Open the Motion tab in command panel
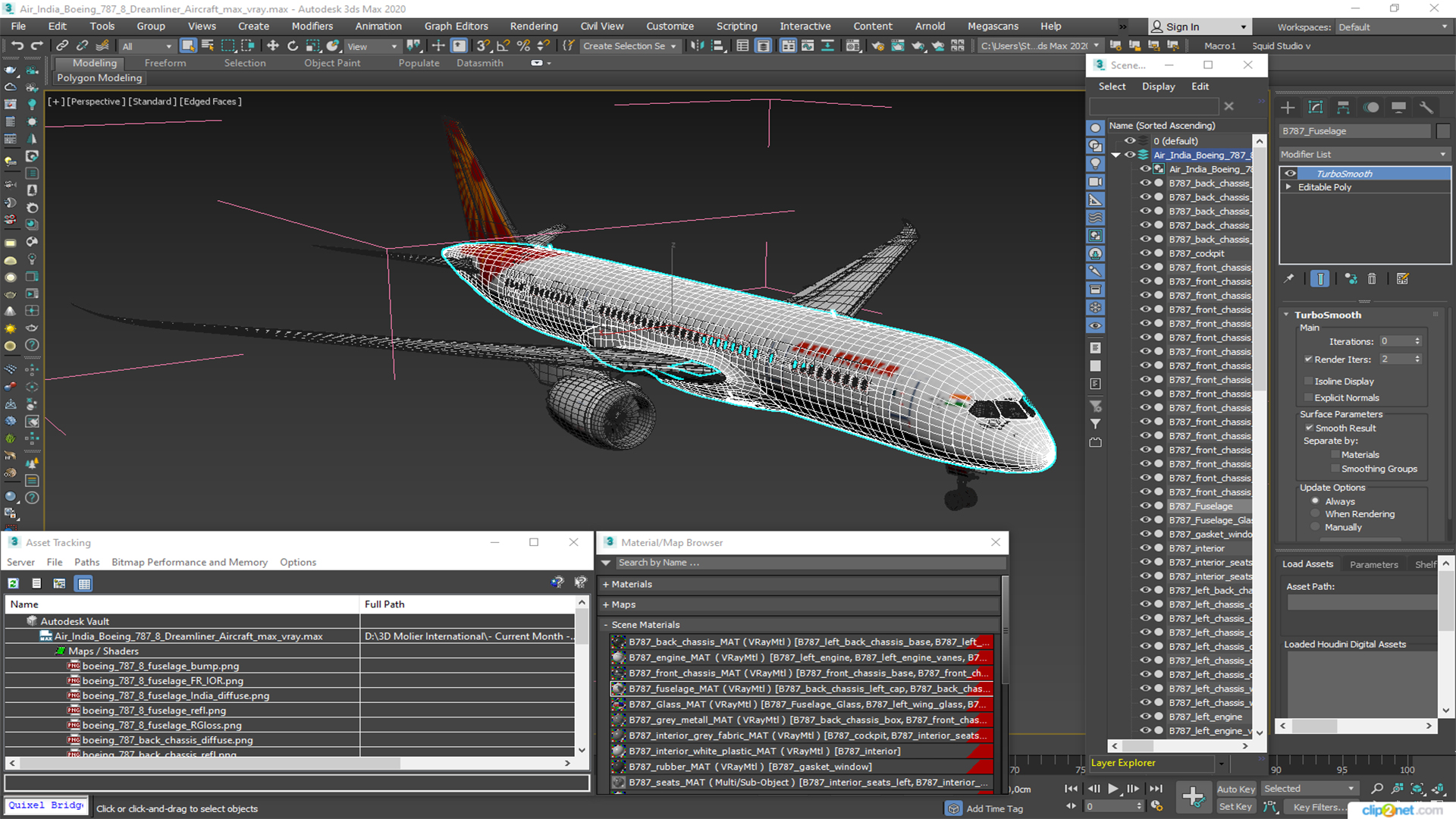This screenshot has height=819, width=1456. 1371,108
